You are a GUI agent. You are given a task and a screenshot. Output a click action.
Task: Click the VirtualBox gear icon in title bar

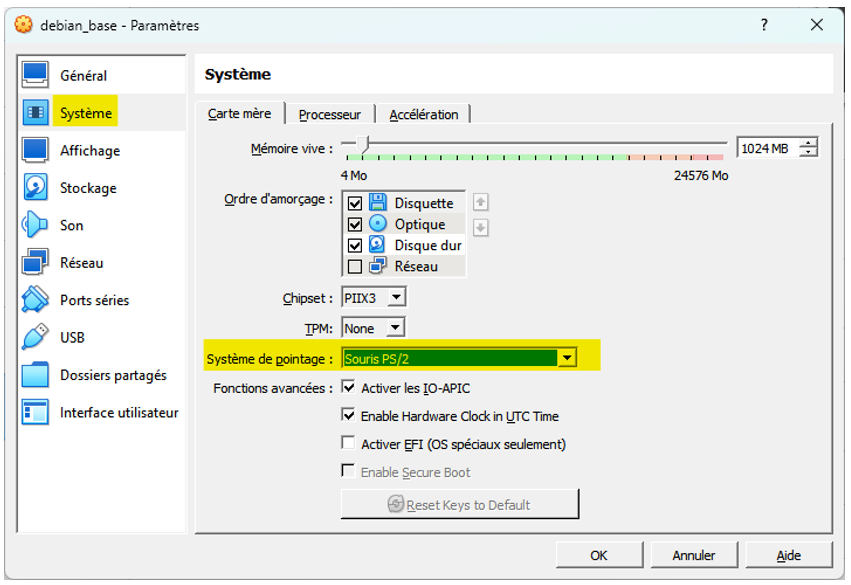coord(23,24)
